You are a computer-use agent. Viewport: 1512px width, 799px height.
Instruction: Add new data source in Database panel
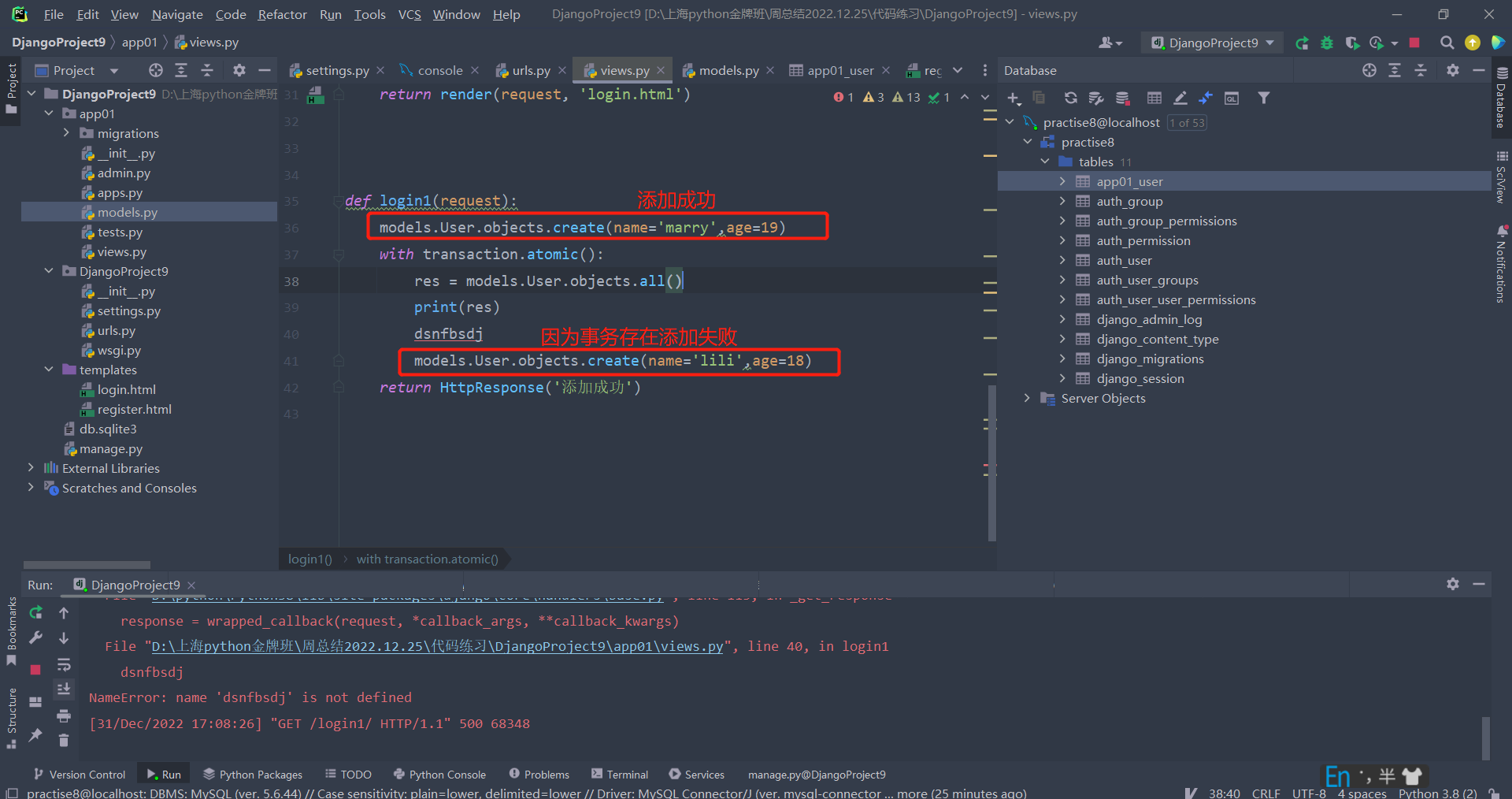click(x=1014, y=98)
